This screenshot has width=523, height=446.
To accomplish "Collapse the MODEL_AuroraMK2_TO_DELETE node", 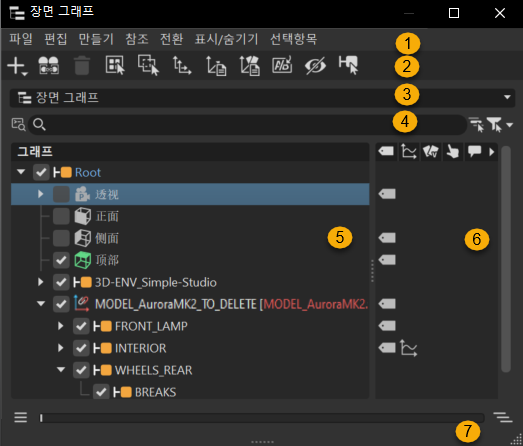I will pyautogui.click(x=41, y=304).
